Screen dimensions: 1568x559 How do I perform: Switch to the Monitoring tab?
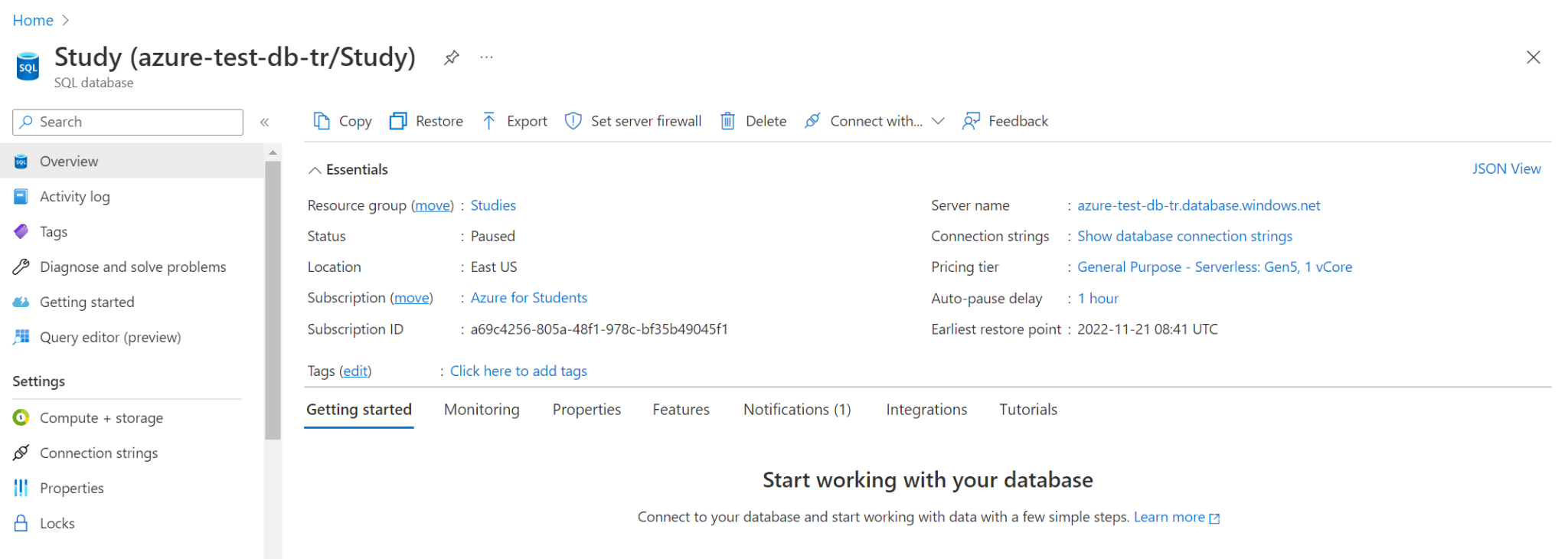click(482, 410)
